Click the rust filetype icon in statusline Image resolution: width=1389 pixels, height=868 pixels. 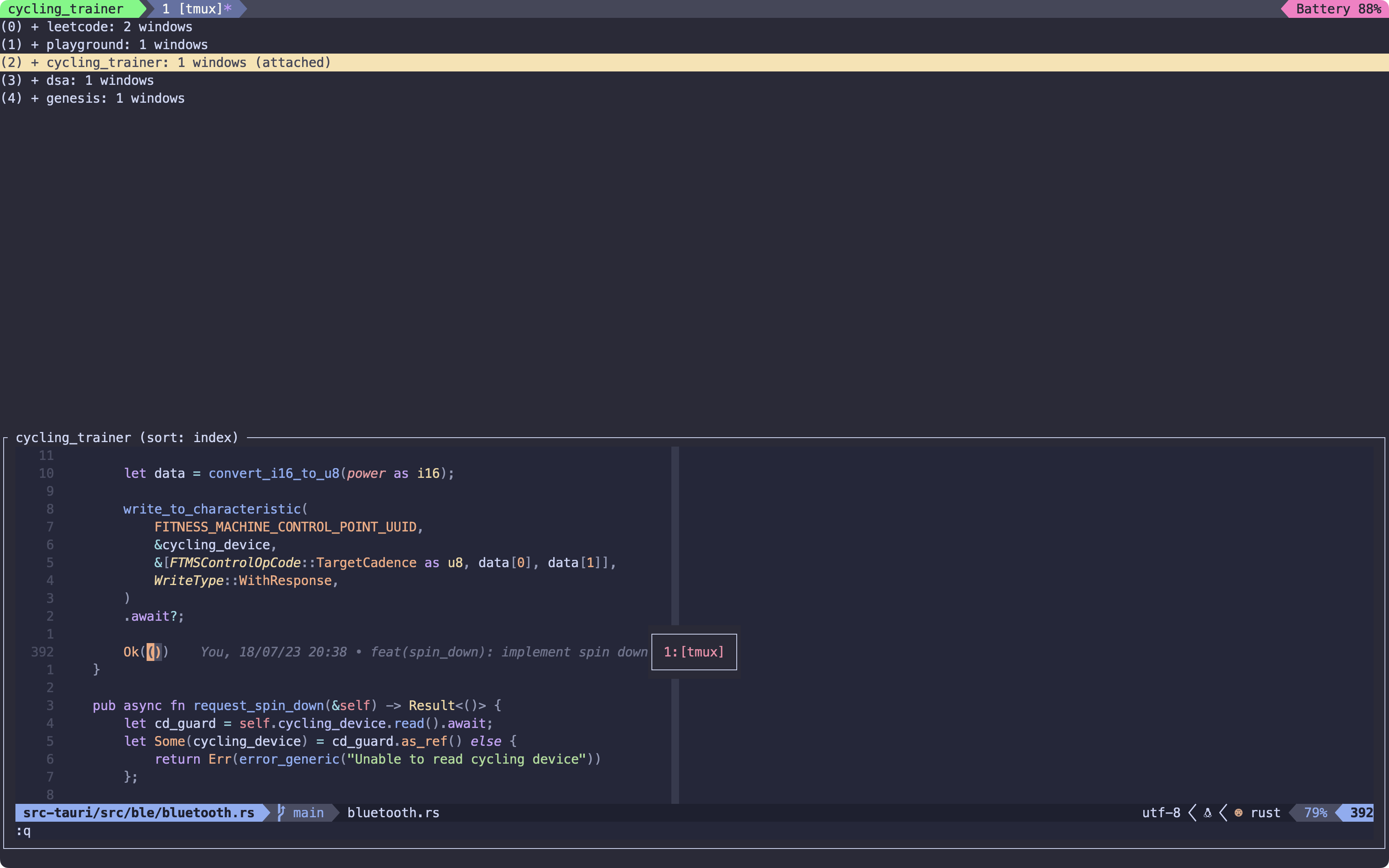tap(1239, 813)
